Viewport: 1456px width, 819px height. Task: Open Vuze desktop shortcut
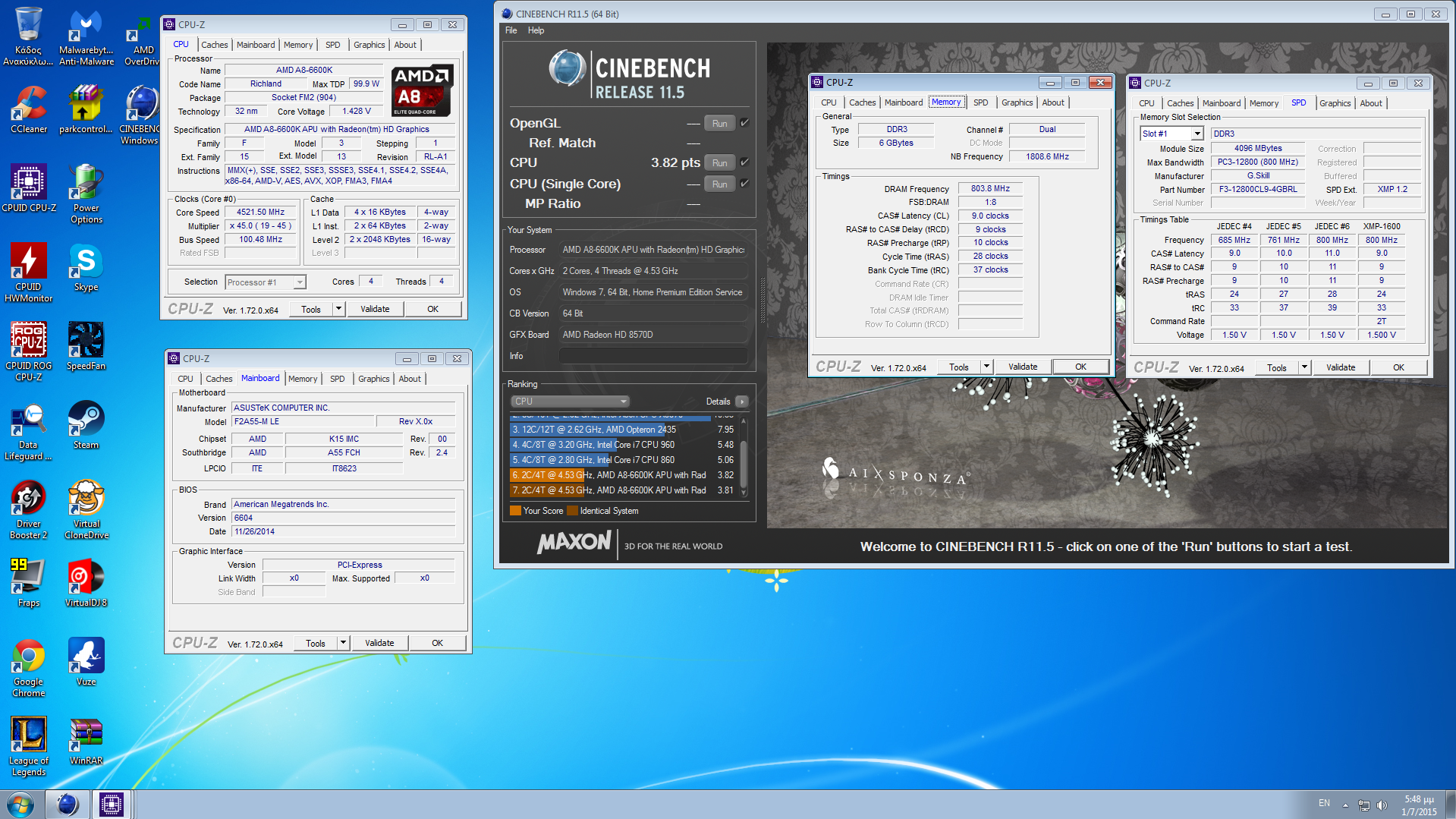point(86,661)
